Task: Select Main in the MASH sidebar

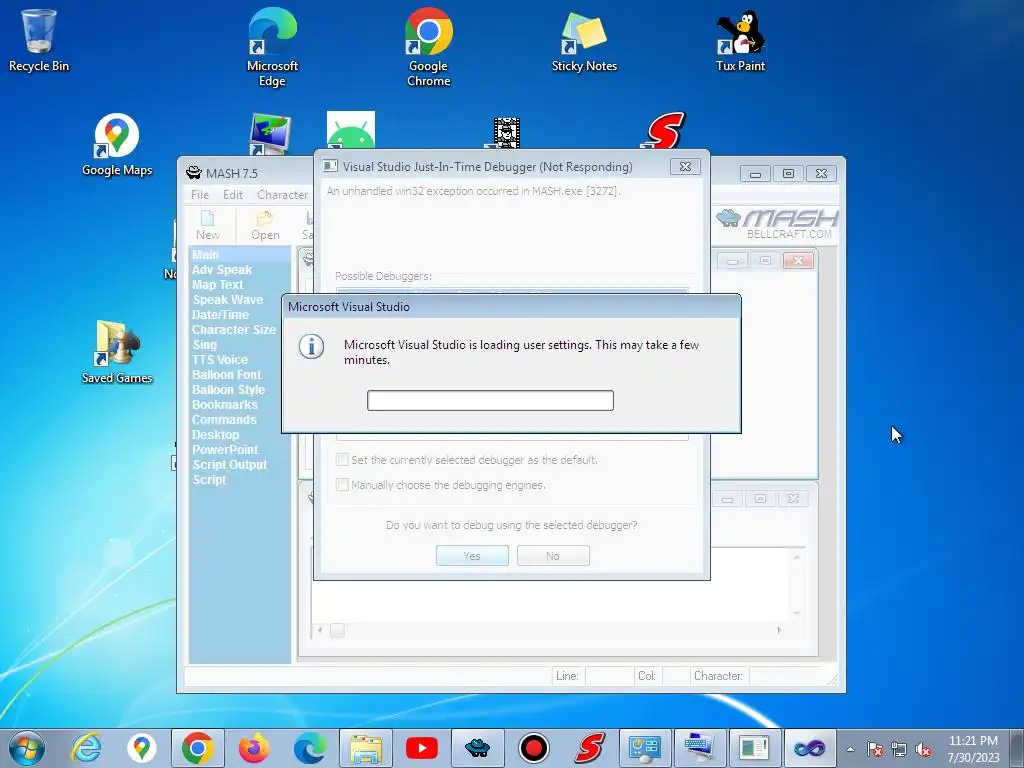Action: (240, 255)
